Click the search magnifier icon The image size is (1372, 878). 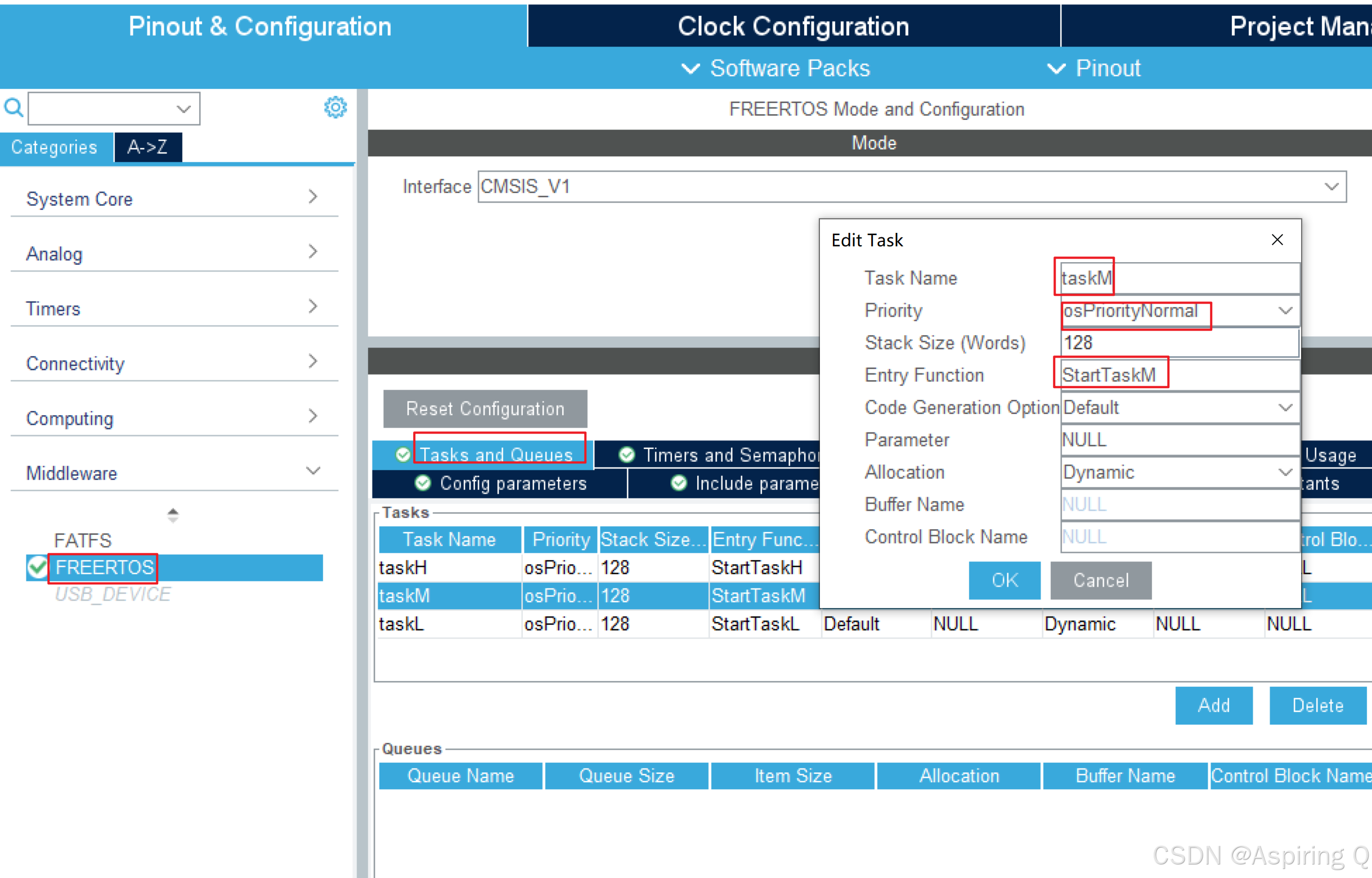pos(14,107)
